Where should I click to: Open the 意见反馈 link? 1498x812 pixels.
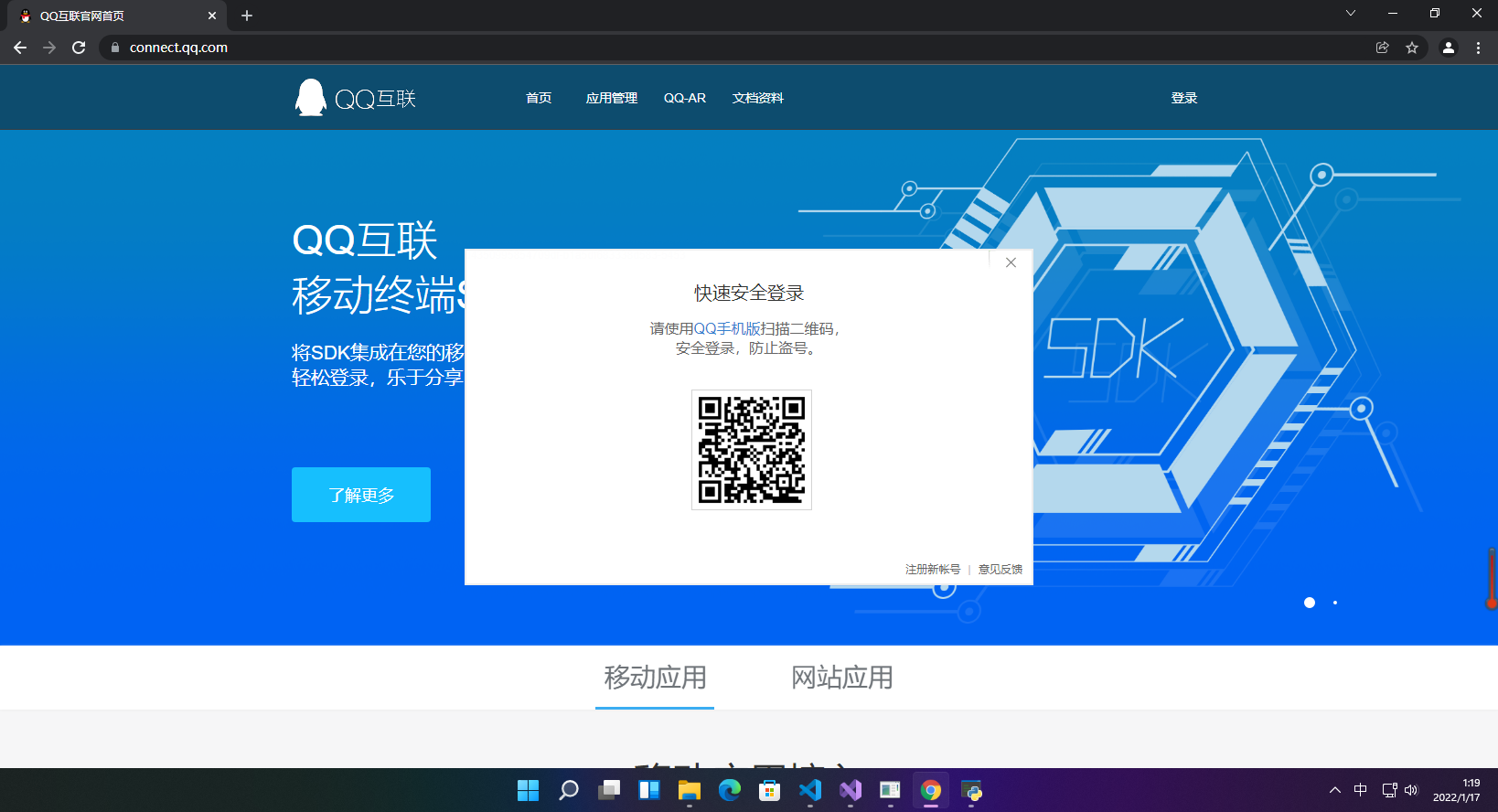[x=1000, y=569]
